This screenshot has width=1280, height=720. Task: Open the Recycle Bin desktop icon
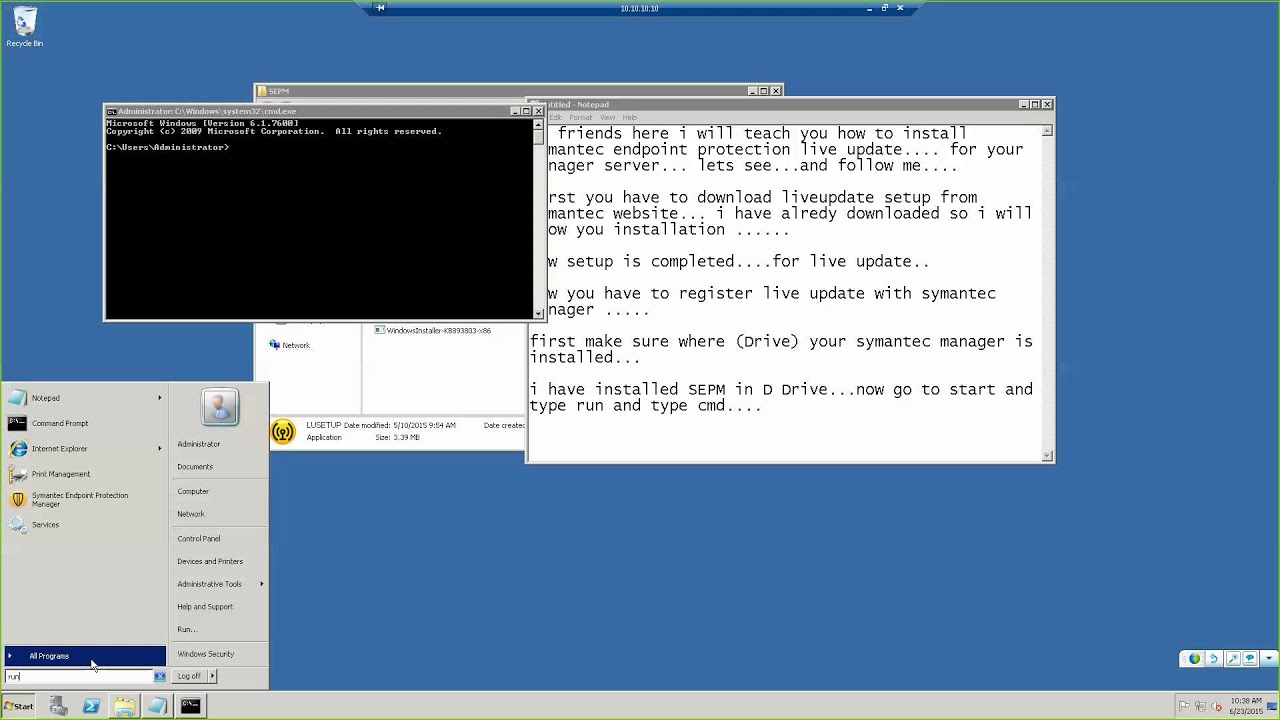[24, 27]
